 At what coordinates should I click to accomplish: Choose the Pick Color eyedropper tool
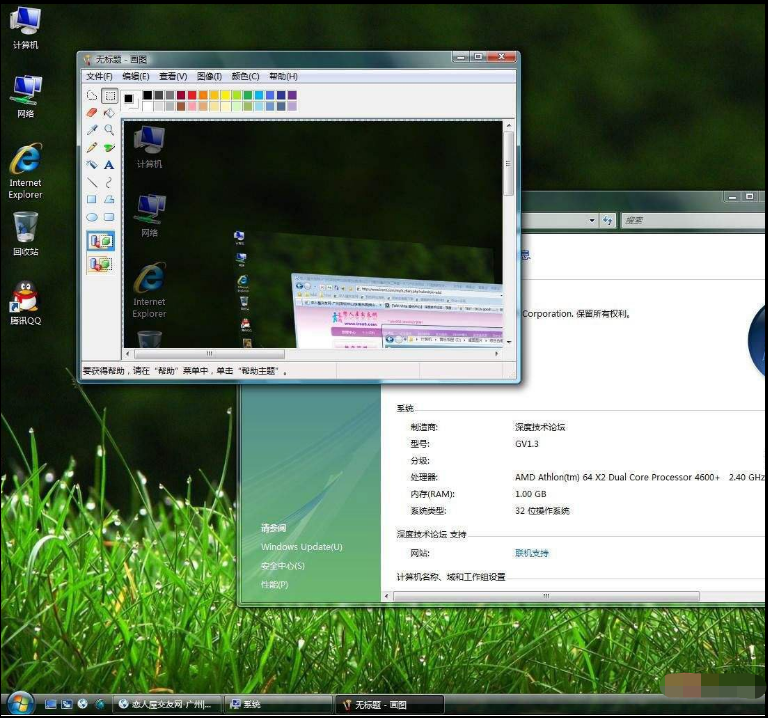click(x=92, y=130)
